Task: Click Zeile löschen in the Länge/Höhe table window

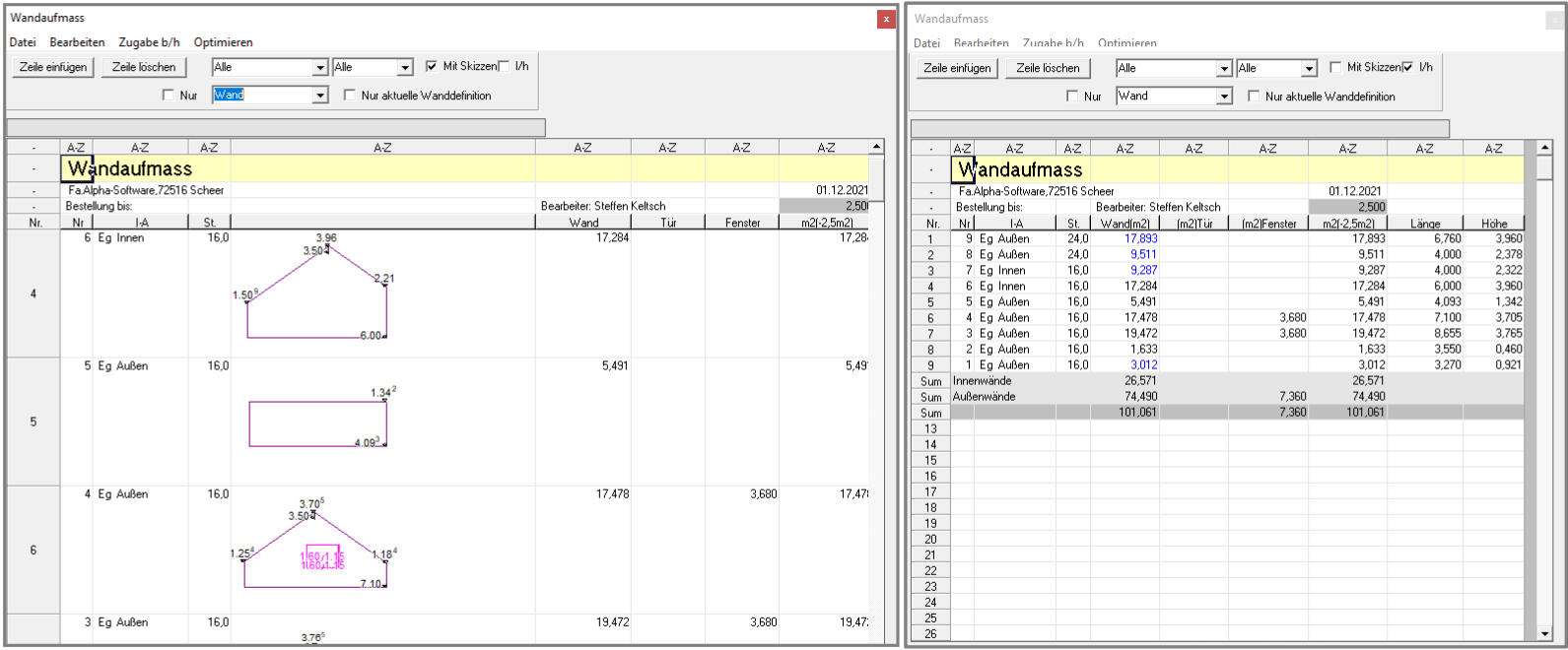Action: (1048, 68)
